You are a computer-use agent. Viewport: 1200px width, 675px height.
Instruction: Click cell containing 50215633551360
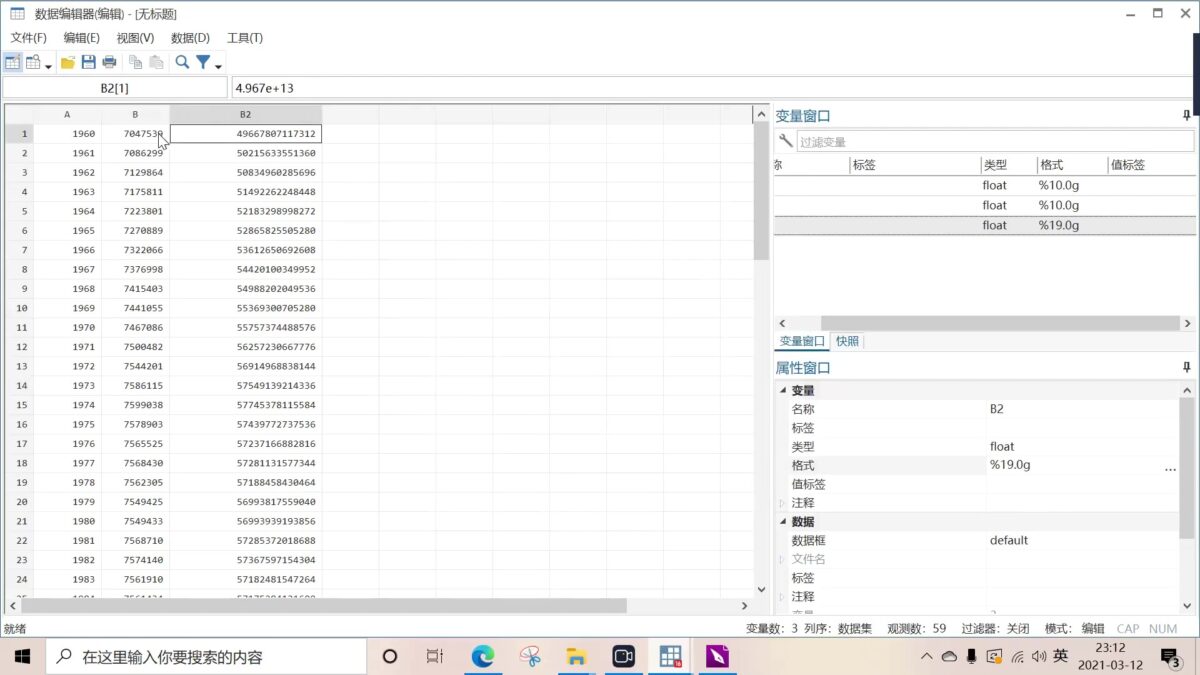(x=245, y=153)
